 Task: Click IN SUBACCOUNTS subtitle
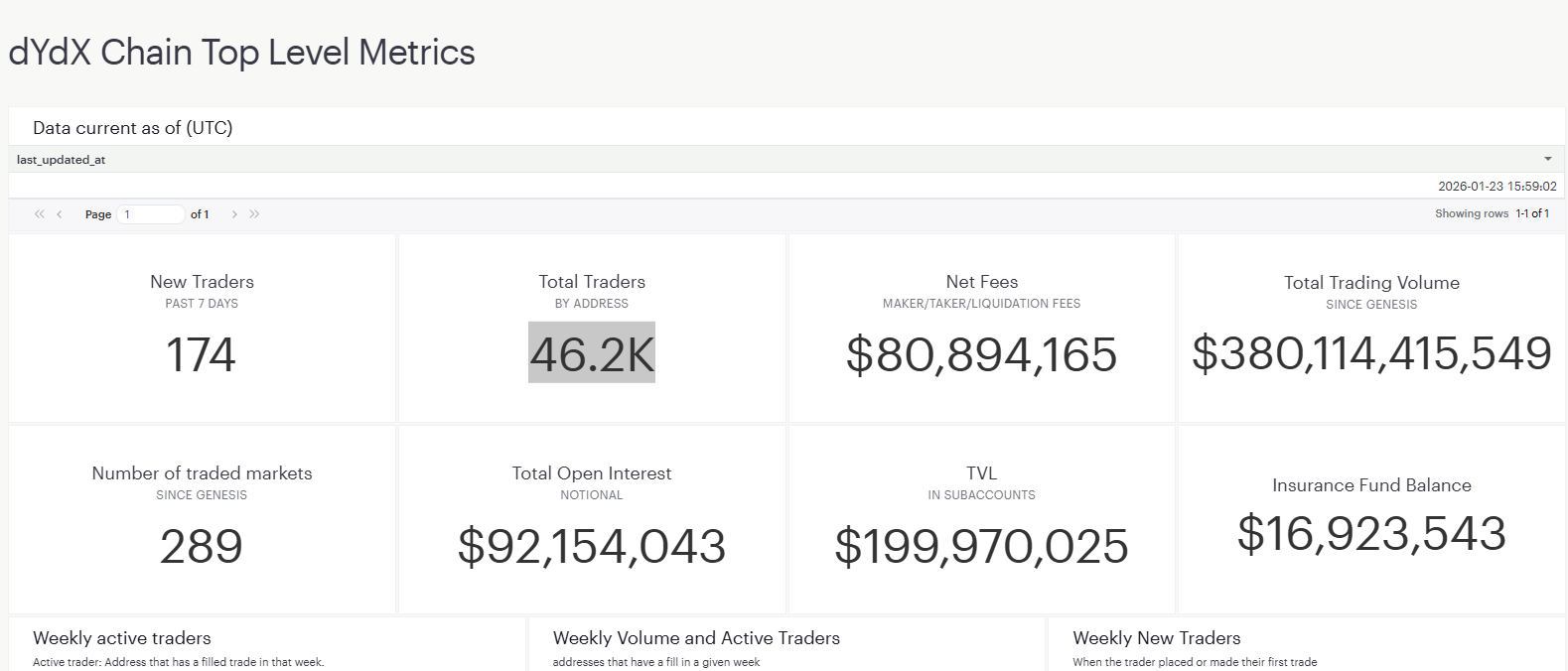[x=982, y=495]
